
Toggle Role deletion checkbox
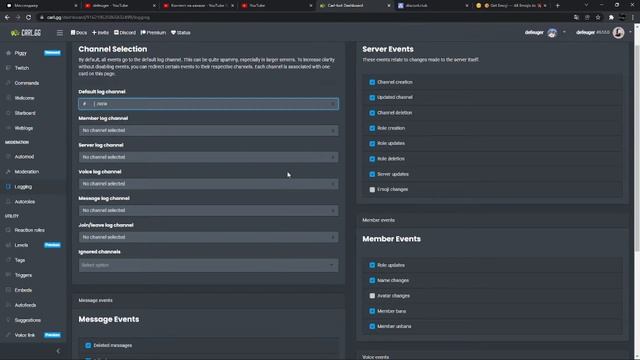[x=372, y=159]
